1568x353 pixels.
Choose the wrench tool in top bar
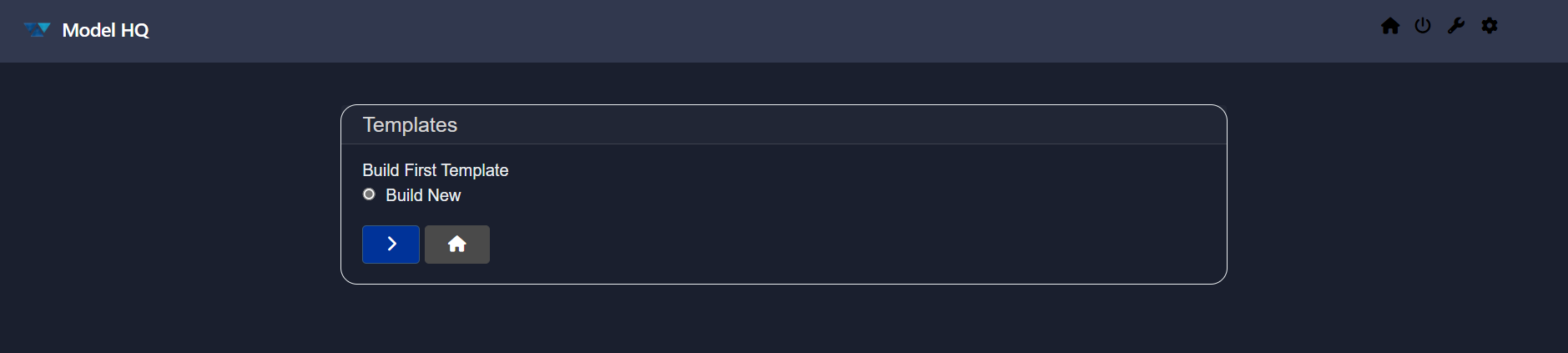click(x=1456, y=26)
